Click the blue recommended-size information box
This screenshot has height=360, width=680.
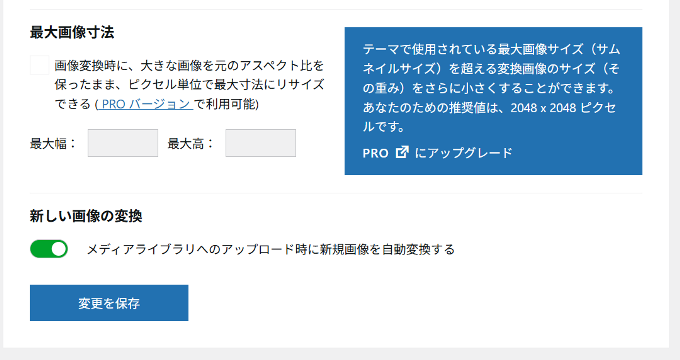pos(493,101)
